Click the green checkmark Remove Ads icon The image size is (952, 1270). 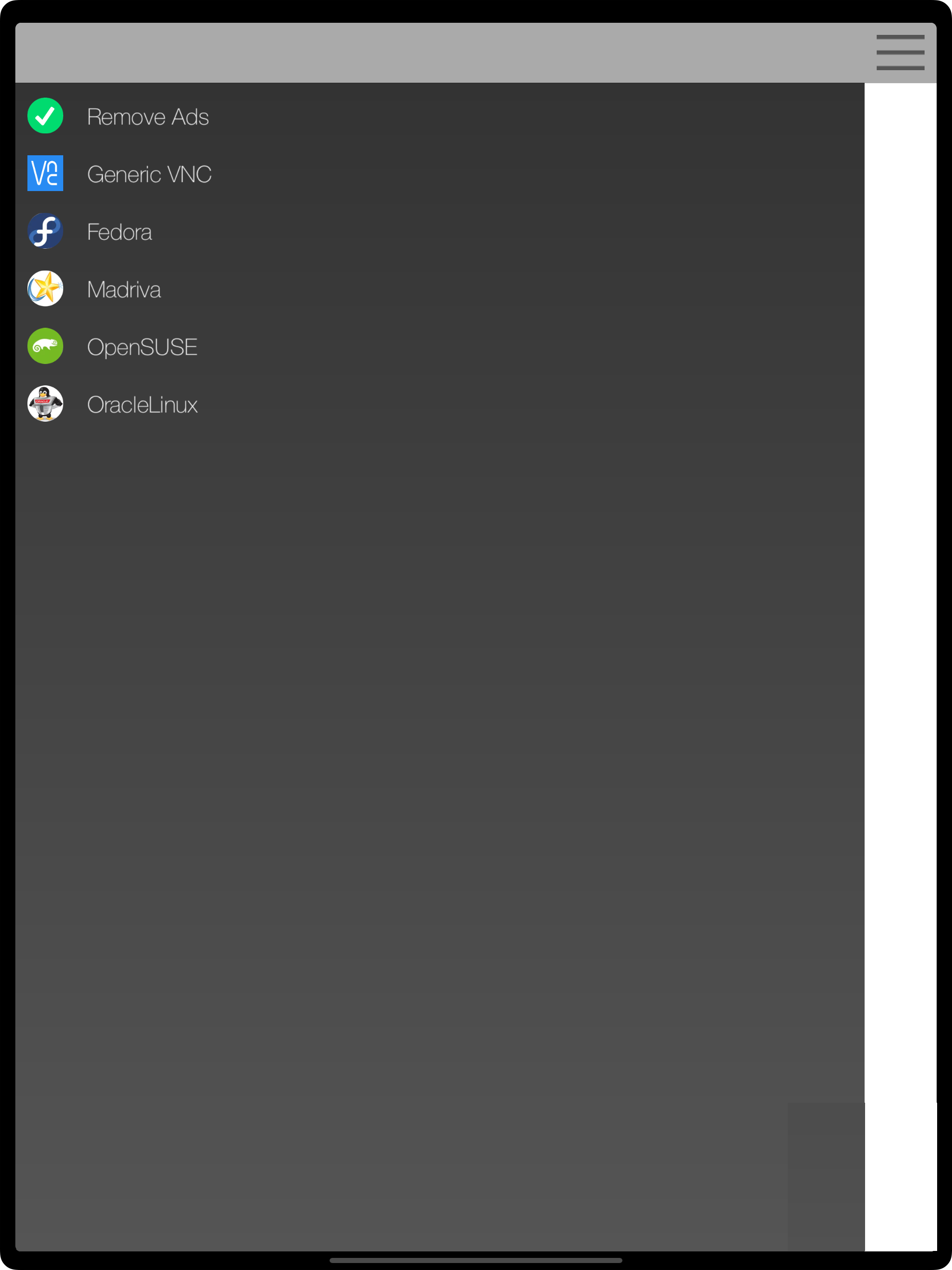(46, 116)
